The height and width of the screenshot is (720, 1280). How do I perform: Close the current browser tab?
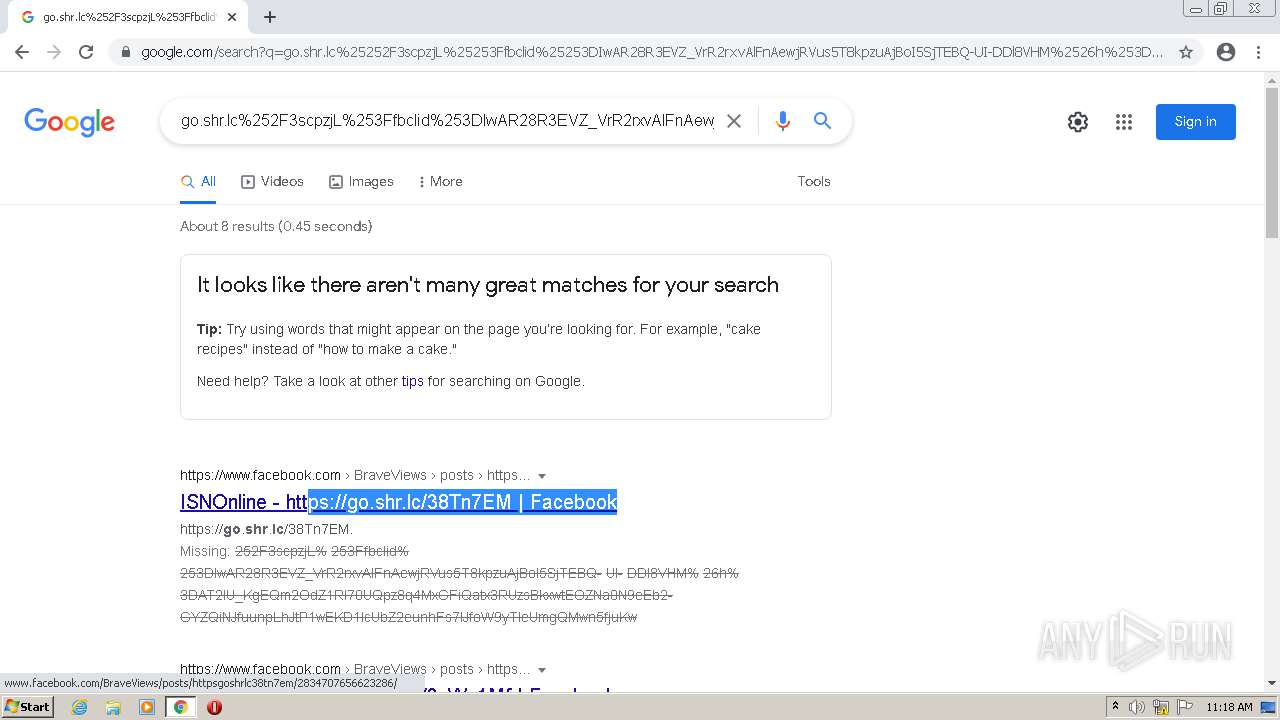[232, 17]
